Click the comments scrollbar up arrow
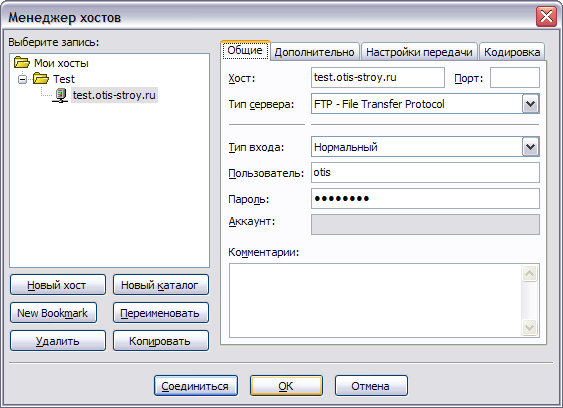Viewport: 563px width, 408px height. (x=530, y=274)
